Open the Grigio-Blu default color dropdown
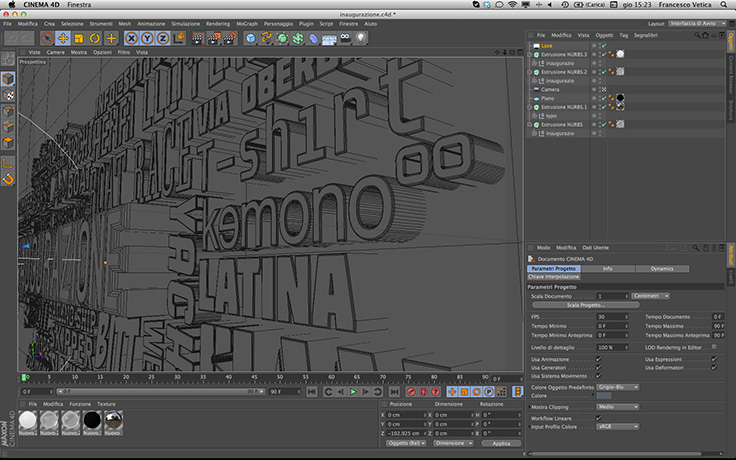 (x=618, y=387)
